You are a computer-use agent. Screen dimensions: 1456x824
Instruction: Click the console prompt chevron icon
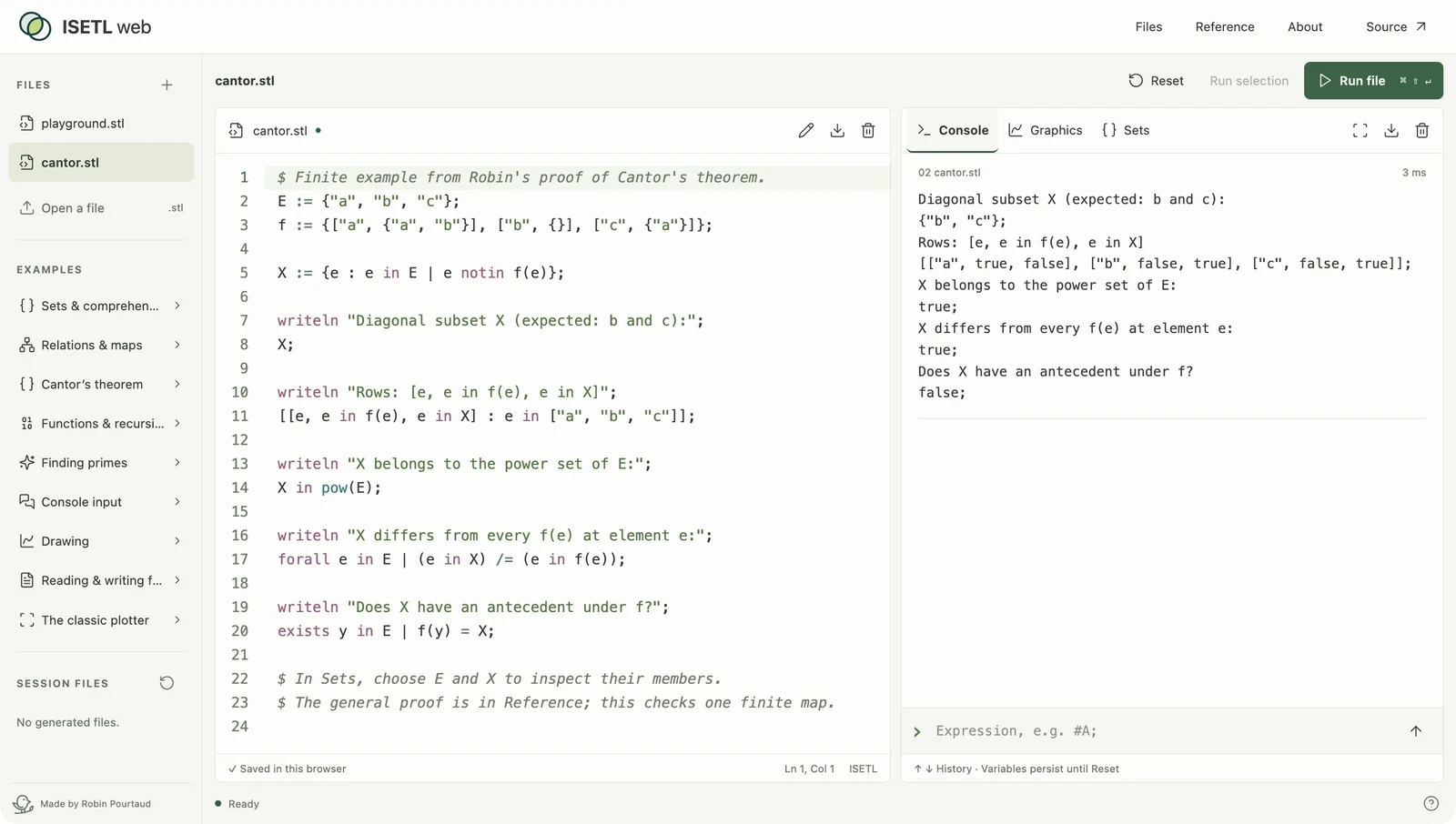click(917, 731)
